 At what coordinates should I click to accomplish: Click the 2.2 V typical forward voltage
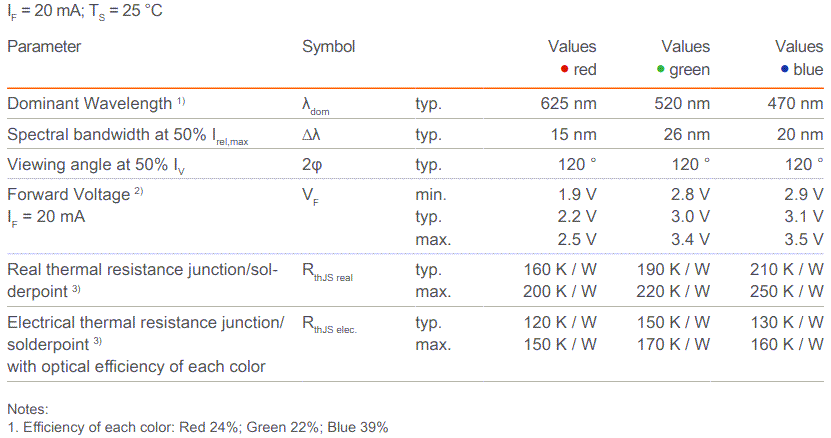pyautogui.click(x=574, y=216)
